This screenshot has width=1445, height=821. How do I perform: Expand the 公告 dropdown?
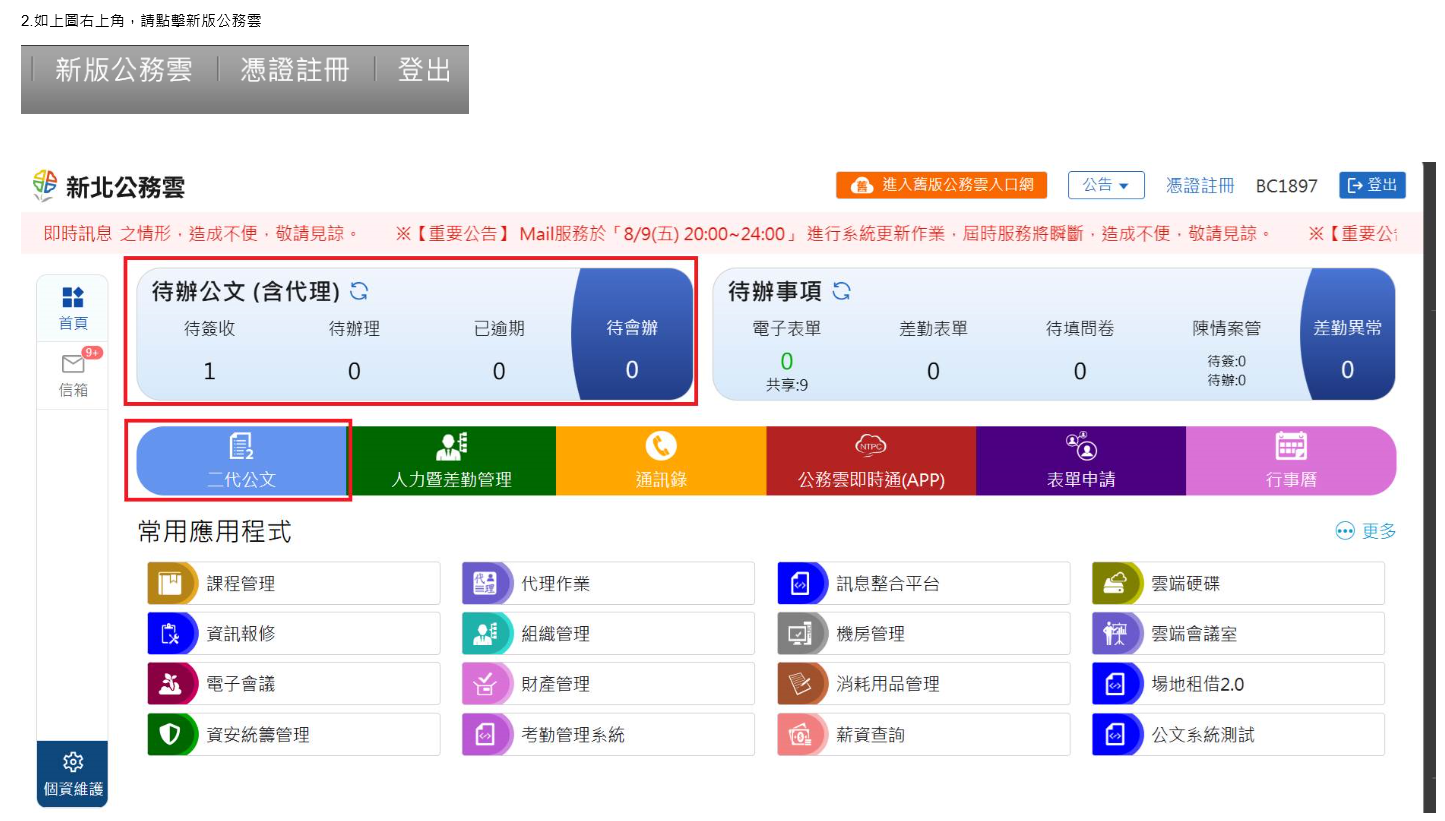tap(1106, 185)
